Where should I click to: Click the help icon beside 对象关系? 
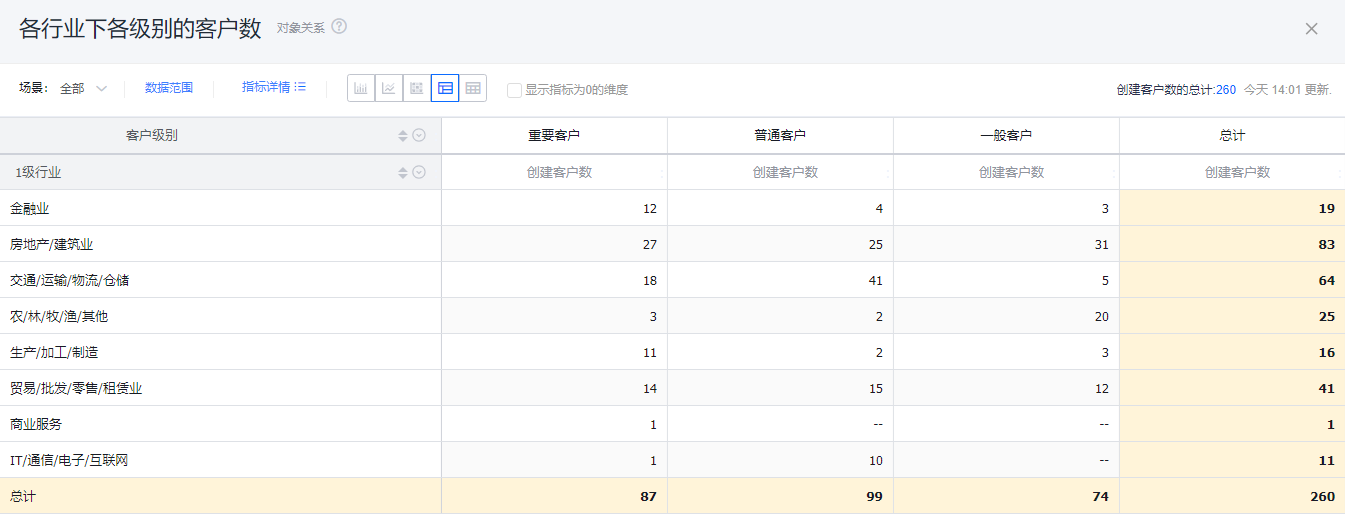pos(339,27)
